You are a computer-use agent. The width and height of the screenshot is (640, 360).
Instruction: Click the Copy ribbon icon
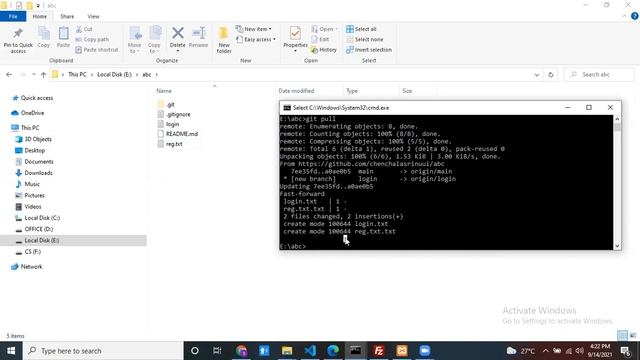(x=44, y=38)
